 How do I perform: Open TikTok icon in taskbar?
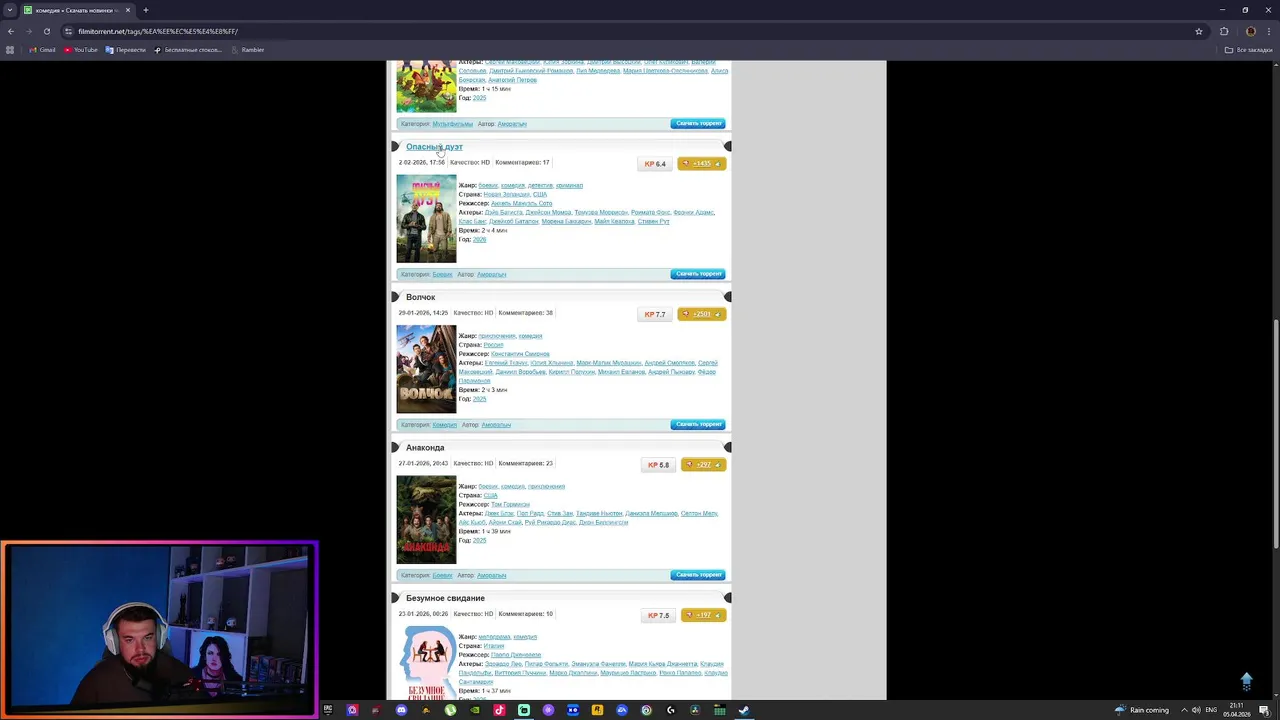coord(499,710)
